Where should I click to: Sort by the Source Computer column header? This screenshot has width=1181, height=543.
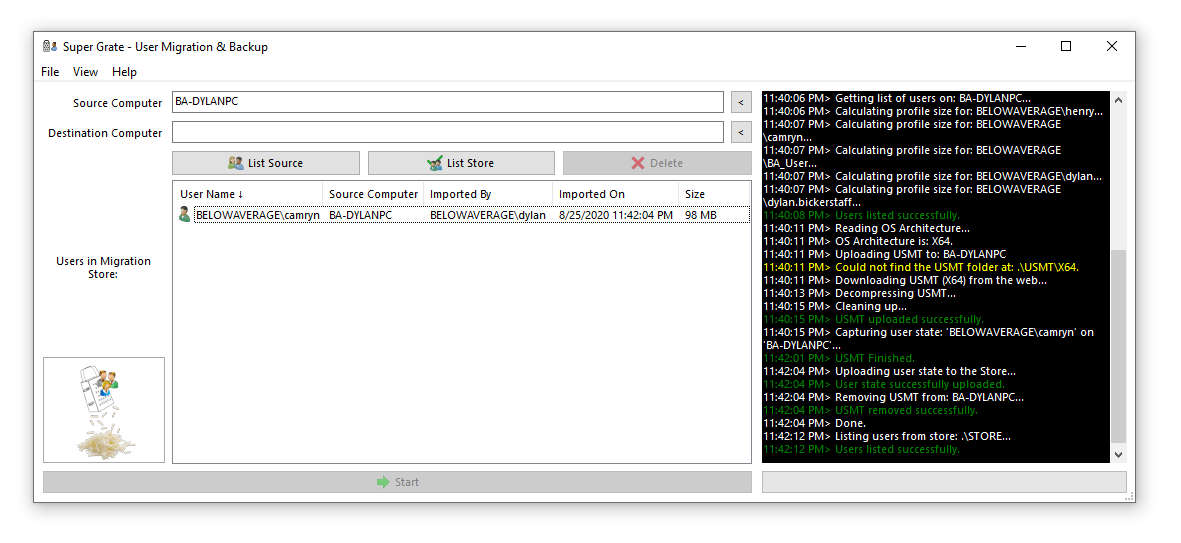(373, 194)
